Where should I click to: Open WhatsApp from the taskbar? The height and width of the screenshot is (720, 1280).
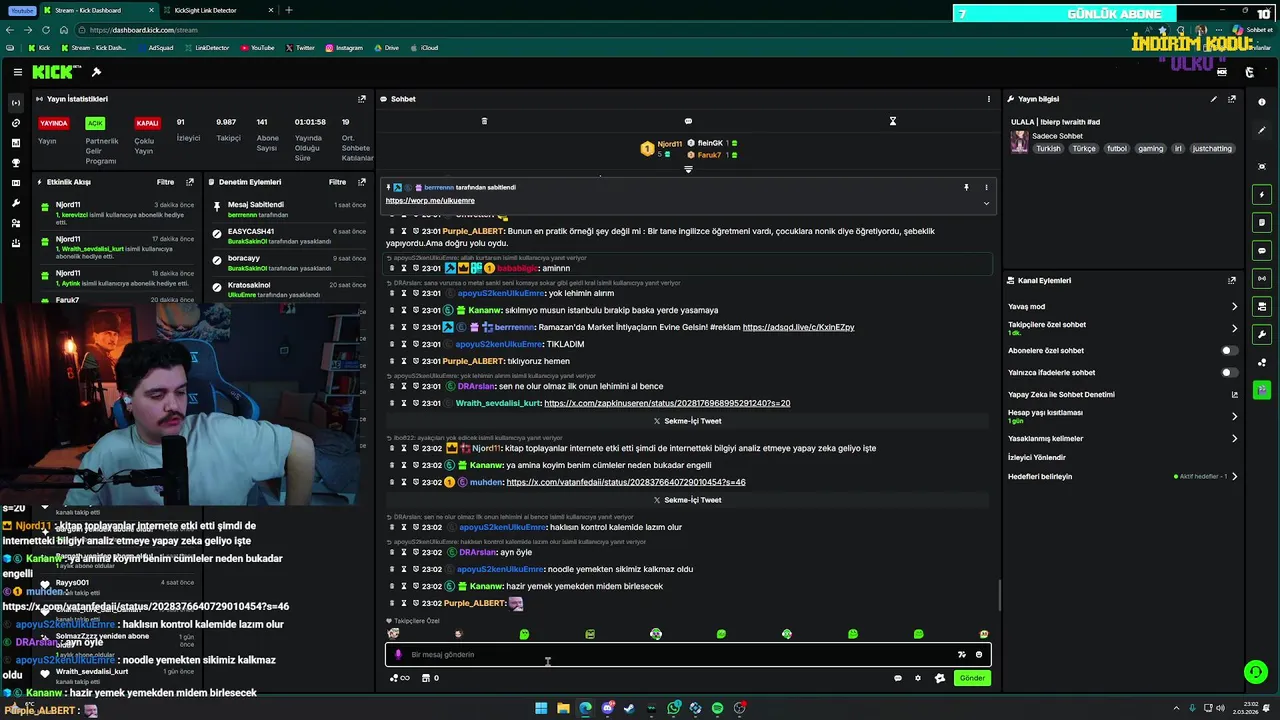[x=674, y=708]
